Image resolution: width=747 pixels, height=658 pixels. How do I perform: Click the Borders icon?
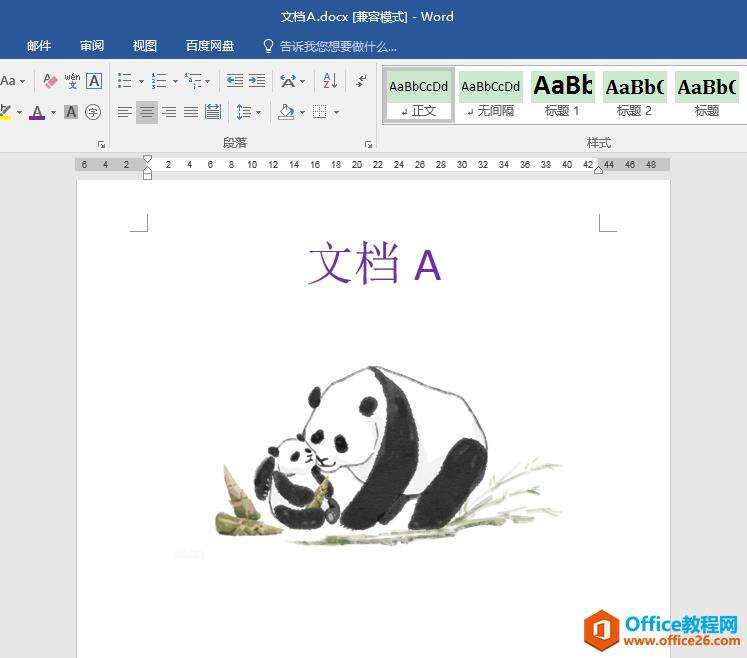point(320,112)
